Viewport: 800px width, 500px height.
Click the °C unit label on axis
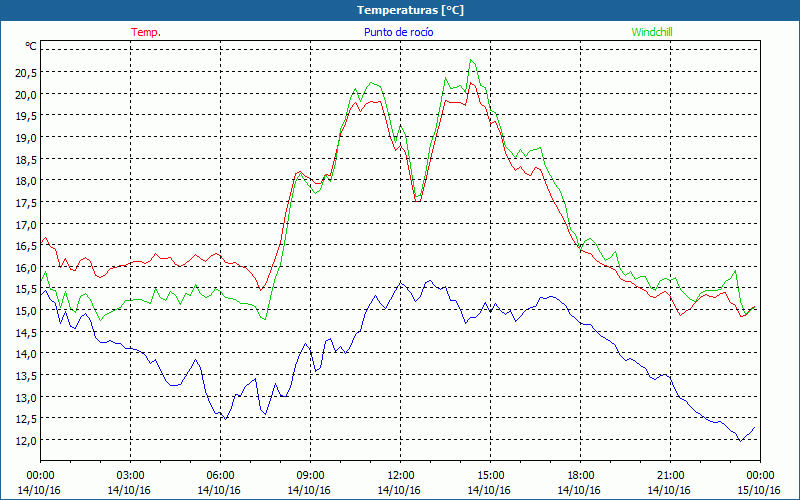pos(31,46)
